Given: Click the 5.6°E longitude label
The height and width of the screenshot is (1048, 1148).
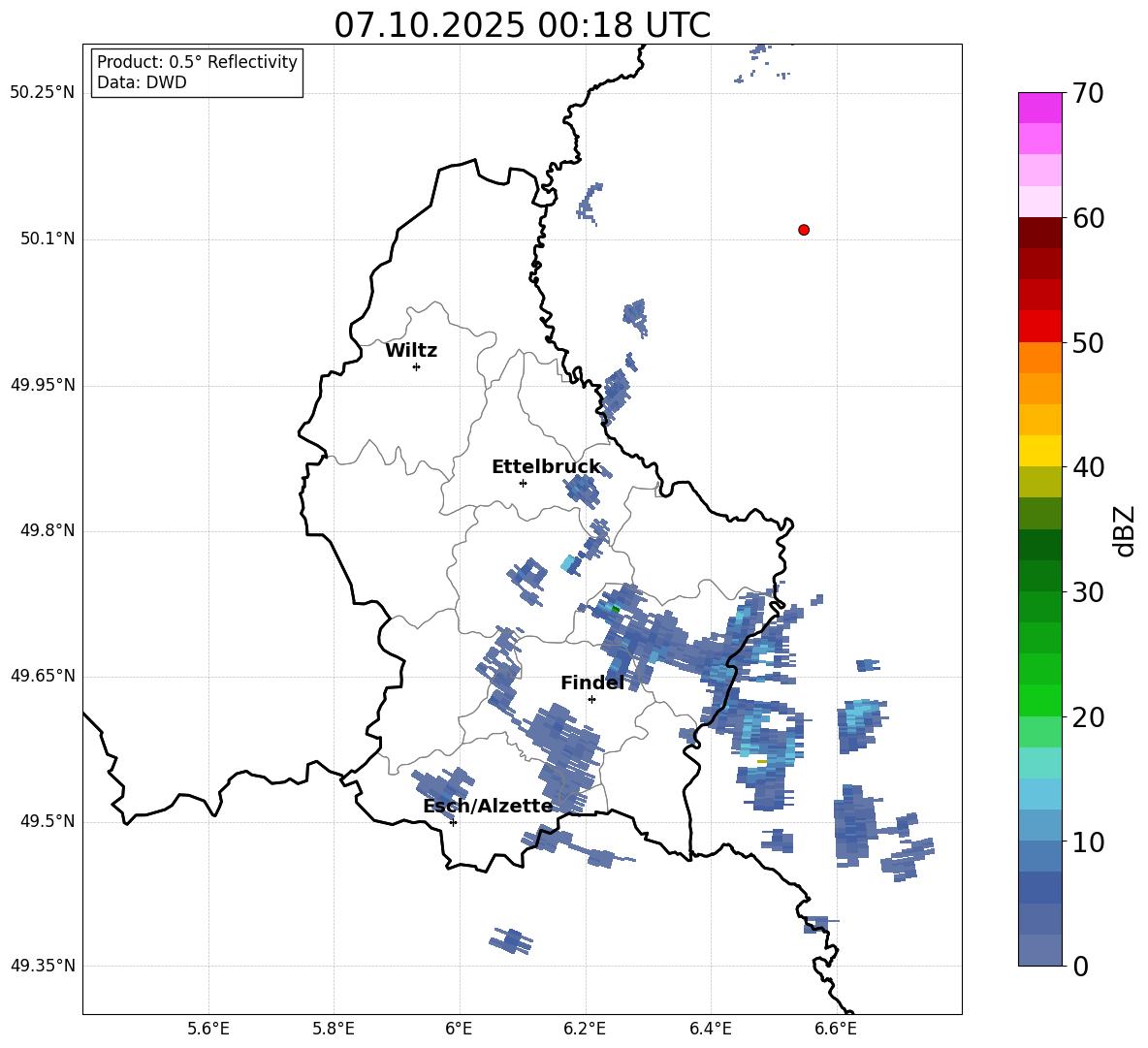Looking at the screenshot, I should [208, 1029].
